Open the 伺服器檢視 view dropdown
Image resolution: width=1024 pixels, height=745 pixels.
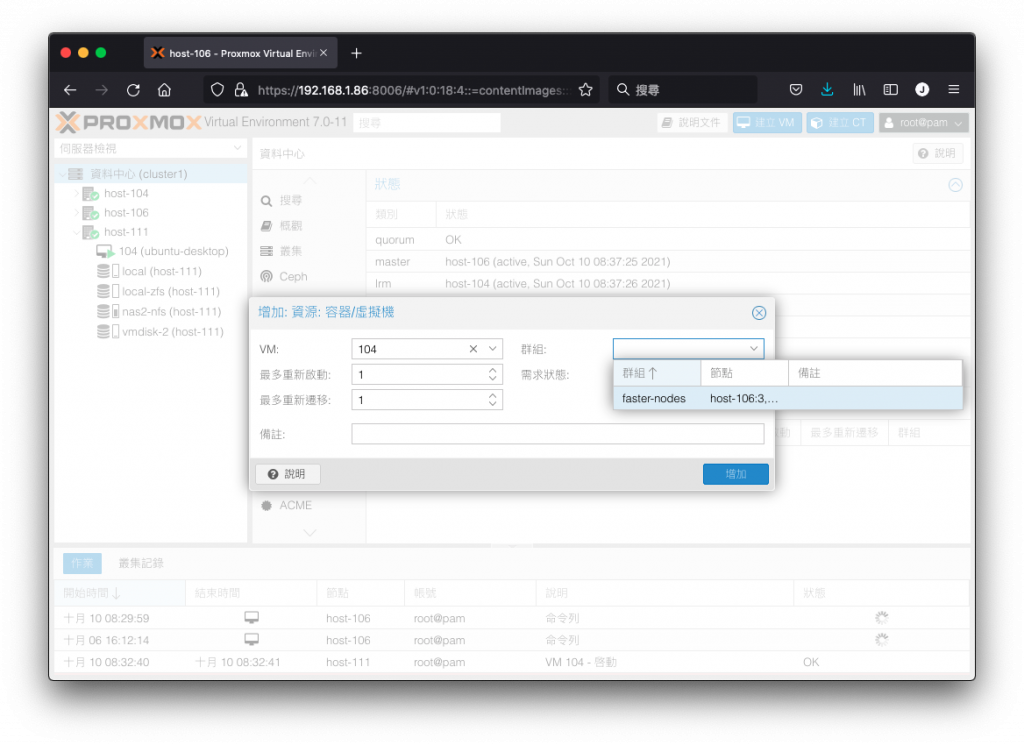pyautogui.click(x=150, y=149)
